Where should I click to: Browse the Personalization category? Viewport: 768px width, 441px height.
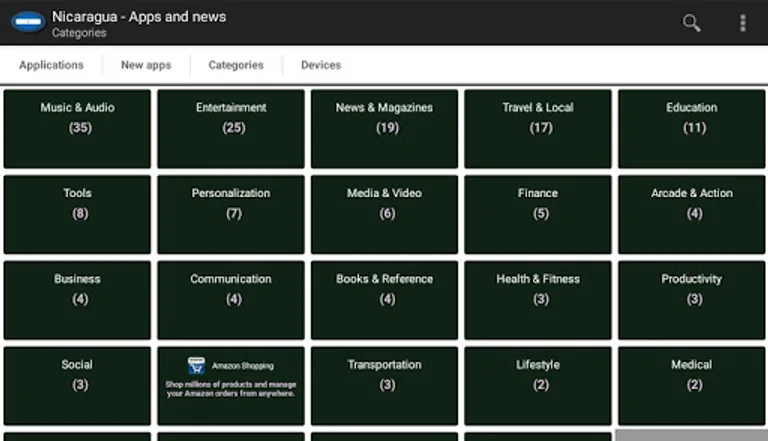231,215
